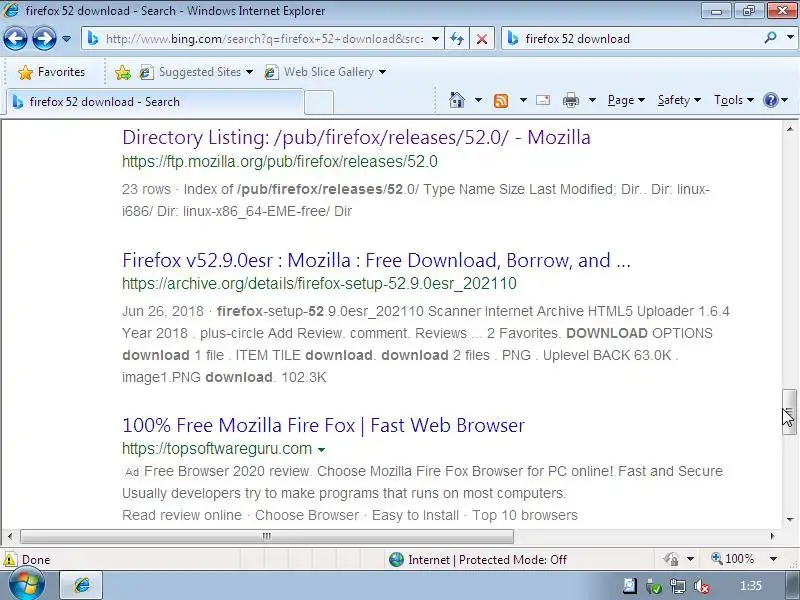Open the Page menu

[626, 100]
